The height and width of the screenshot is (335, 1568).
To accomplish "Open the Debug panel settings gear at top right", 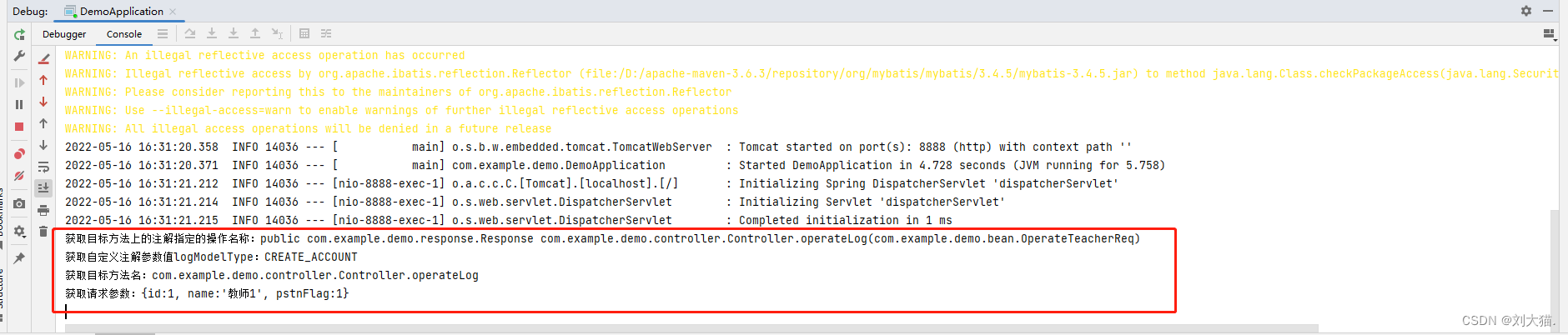I will point(1526,11).
